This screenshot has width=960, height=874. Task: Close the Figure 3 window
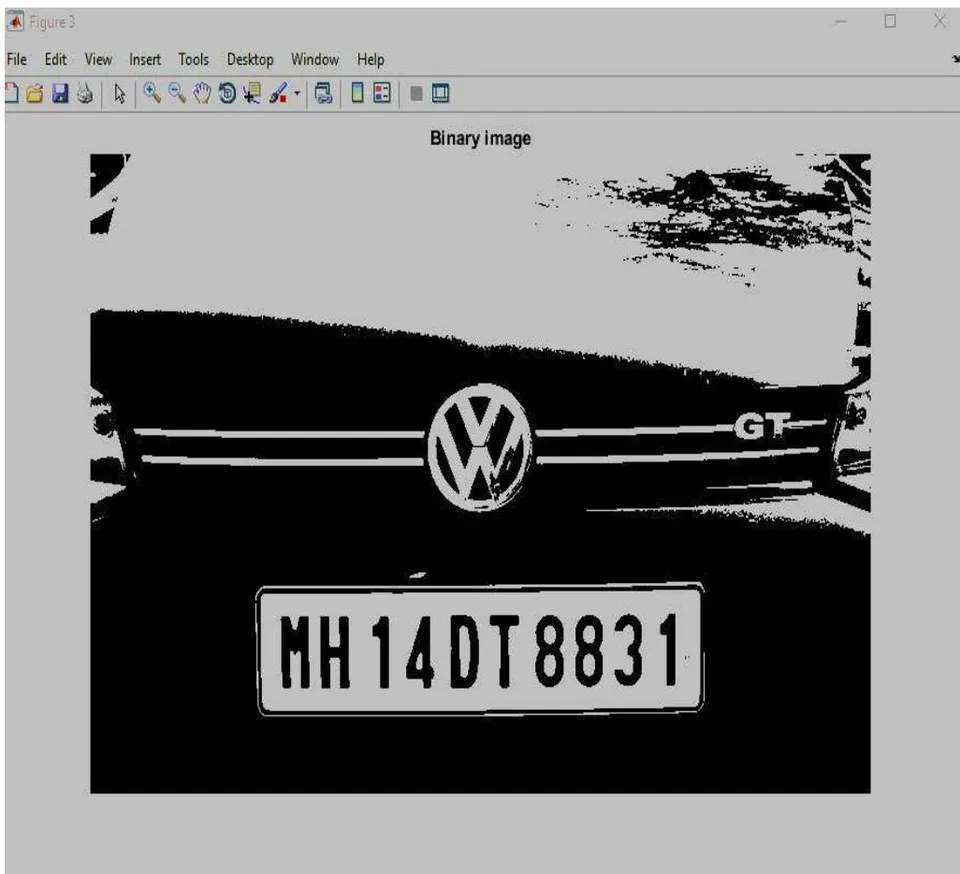click(x=940, y=21)
